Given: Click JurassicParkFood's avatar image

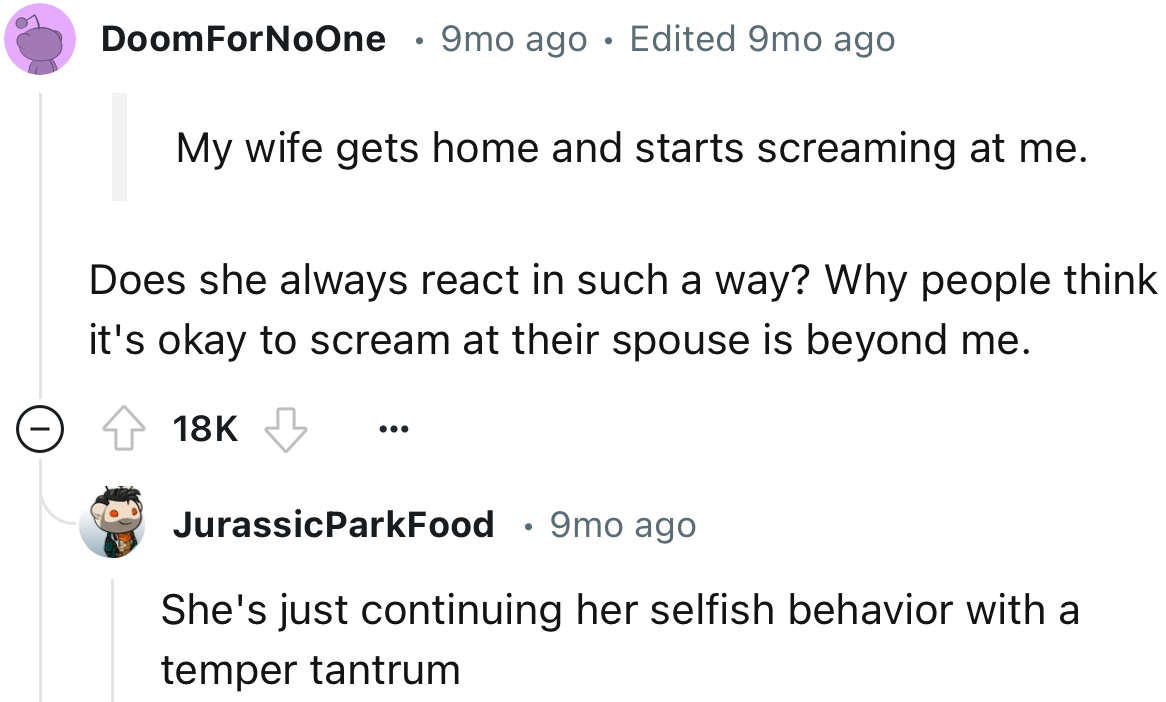Looking at the screenshot, I should tap(113, 525).
